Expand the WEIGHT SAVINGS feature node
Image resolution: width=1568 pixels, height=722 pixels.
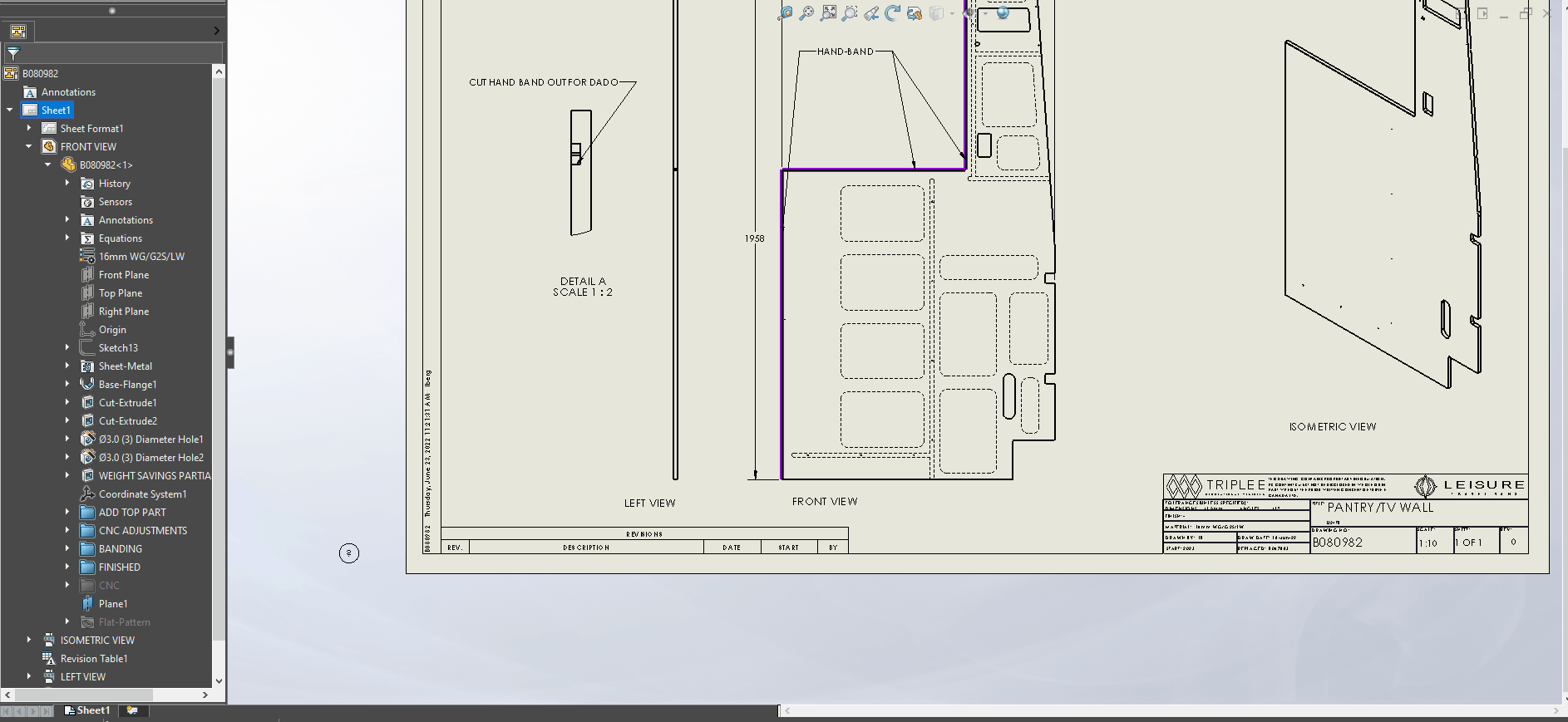67,475
